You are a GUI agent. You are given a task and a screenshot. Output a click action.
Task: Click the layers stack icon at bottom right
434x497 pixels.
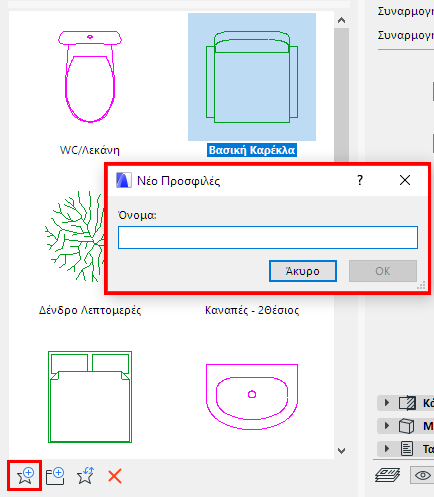(387, 475)
